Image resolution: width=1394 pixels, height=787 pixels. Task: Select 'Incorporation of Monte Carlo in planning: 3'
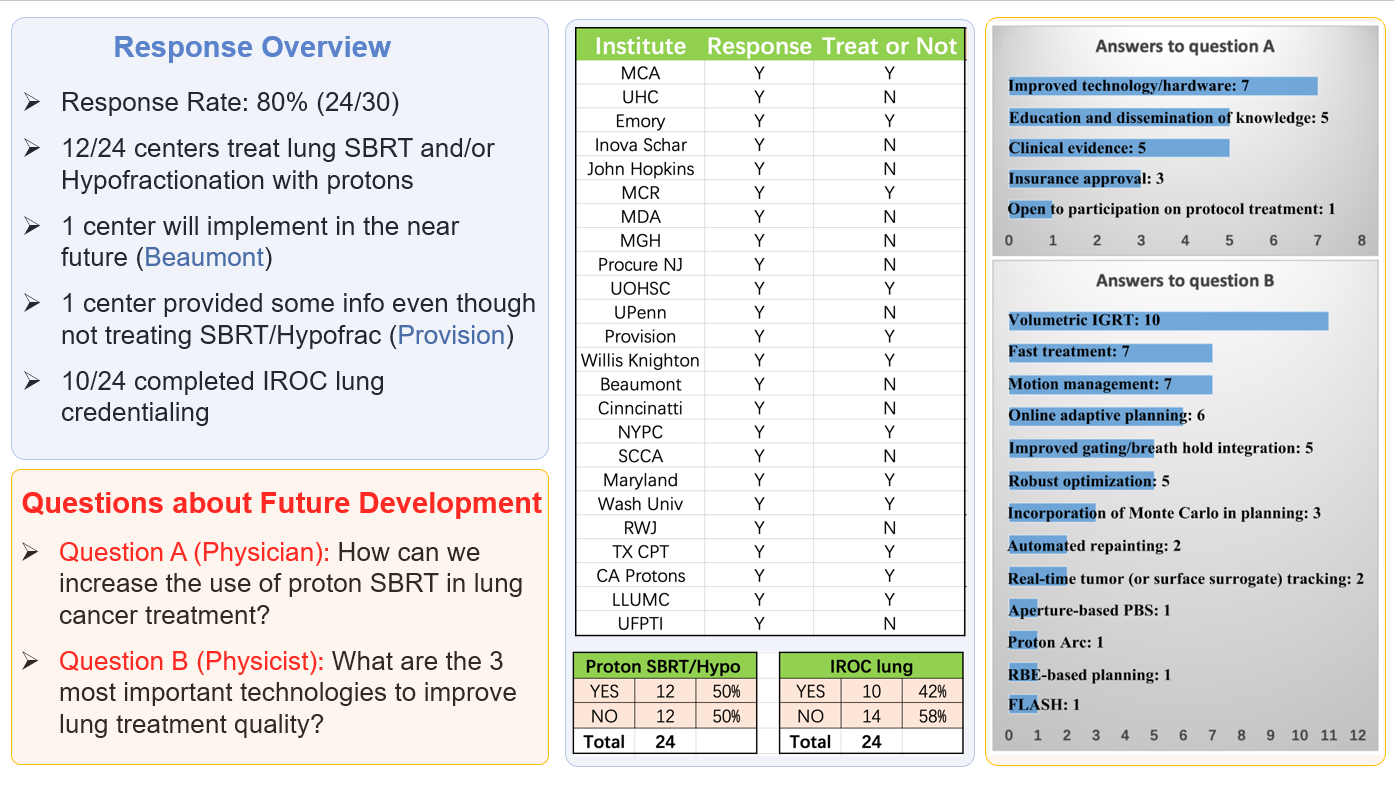tap(1164, 513)
